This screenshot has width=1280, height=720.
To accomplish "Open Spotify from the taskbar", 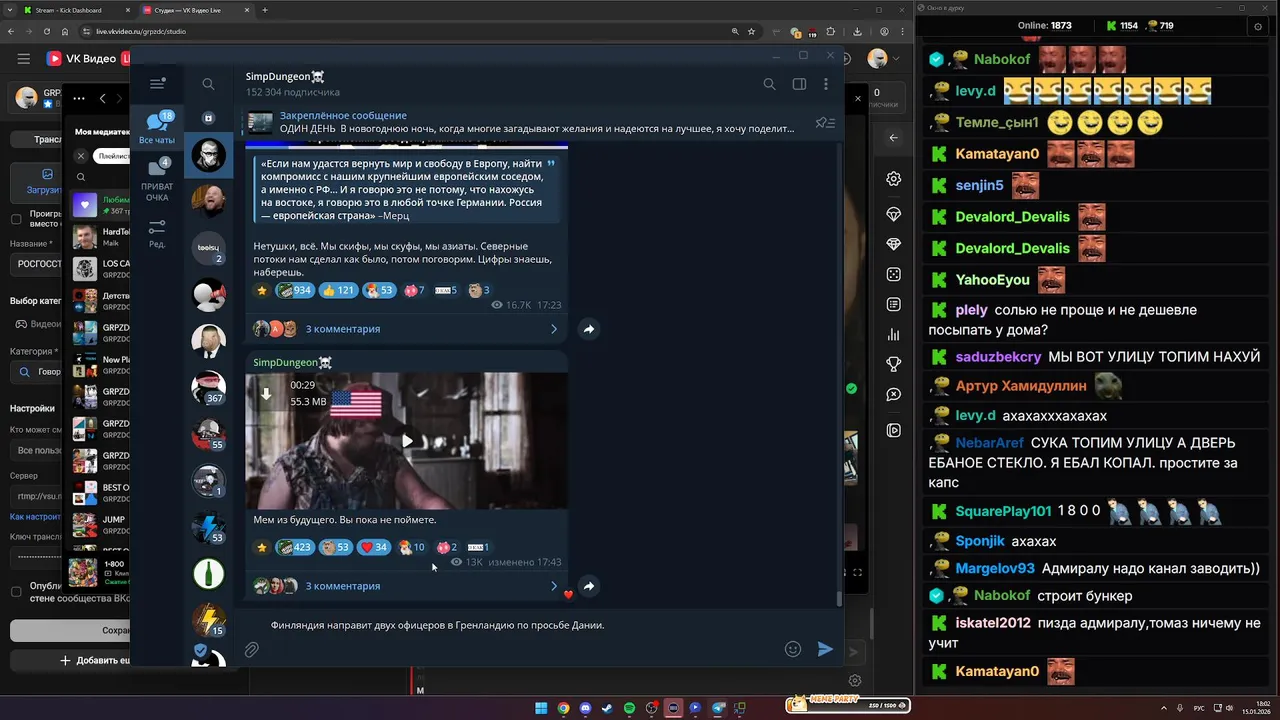I will [x=629, y=708].
